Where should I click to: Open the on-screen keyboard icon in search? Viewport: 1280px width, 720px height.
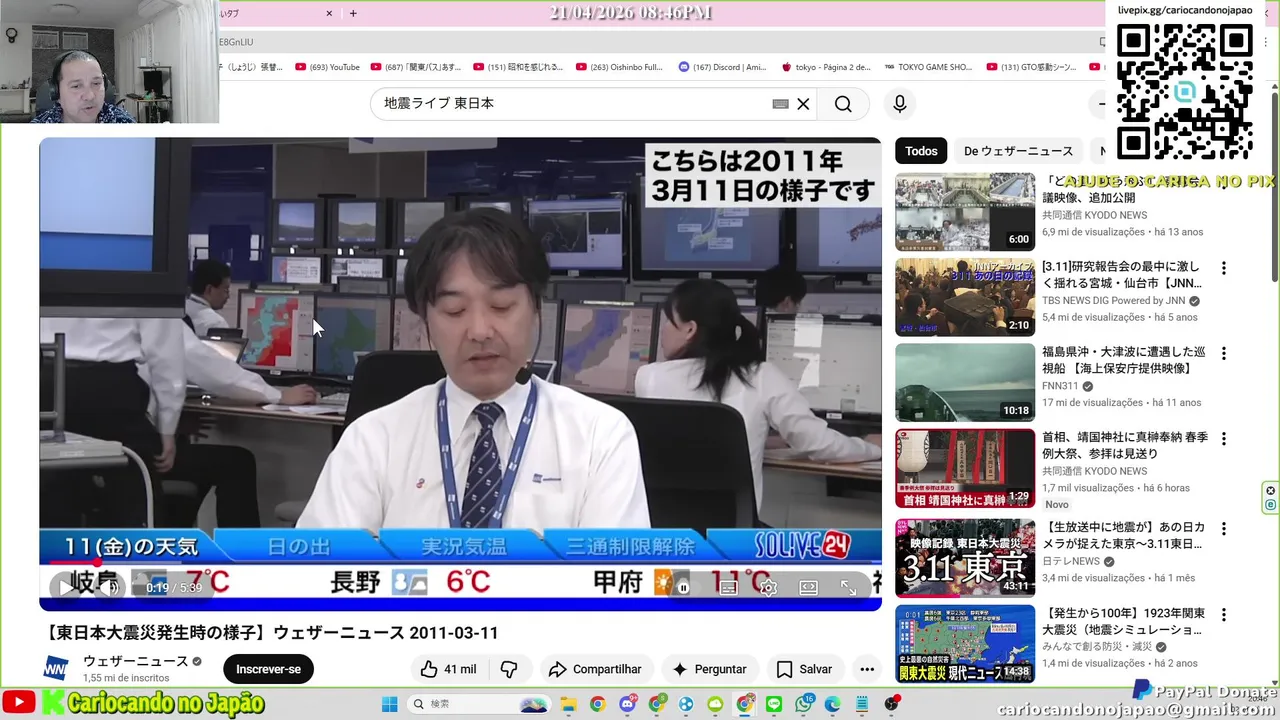pos(781,104)
